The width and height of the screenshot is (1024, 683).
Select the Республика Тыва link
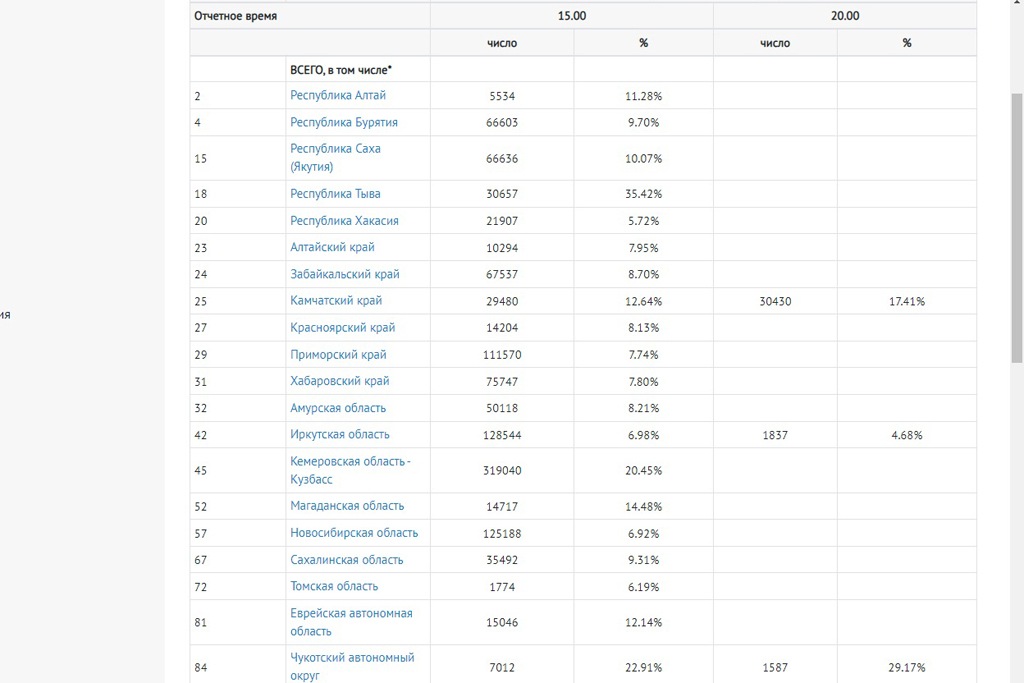[335, 194]
